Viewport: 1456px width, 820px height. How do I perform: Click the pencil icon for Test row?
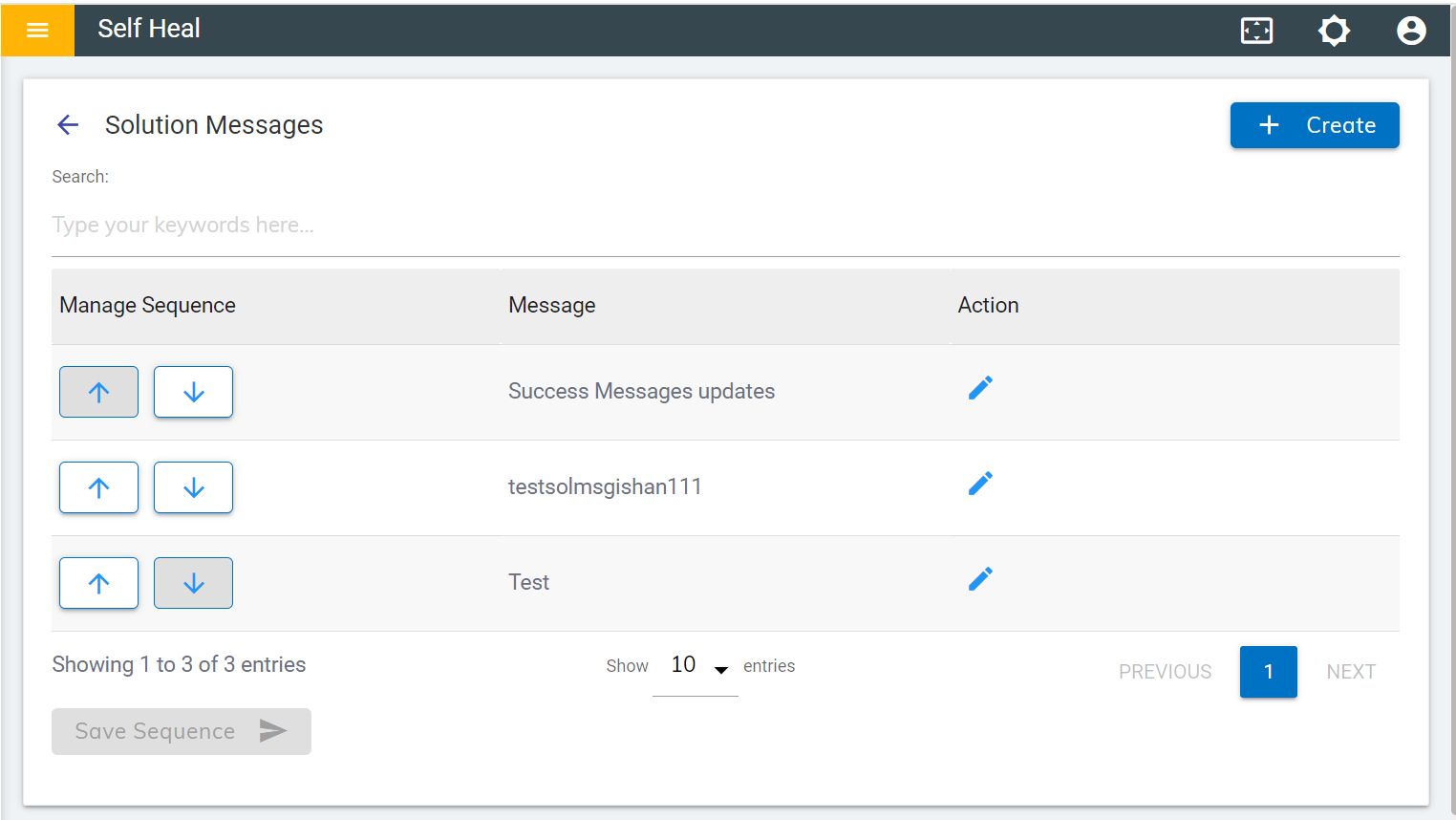[980, 579]
